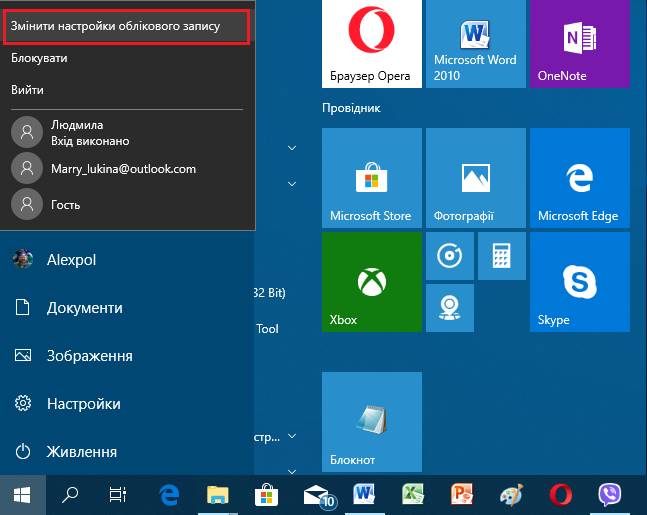Open the Зображення folder link
The height and width of the screenshot is (515, 647).
point(127,356)
